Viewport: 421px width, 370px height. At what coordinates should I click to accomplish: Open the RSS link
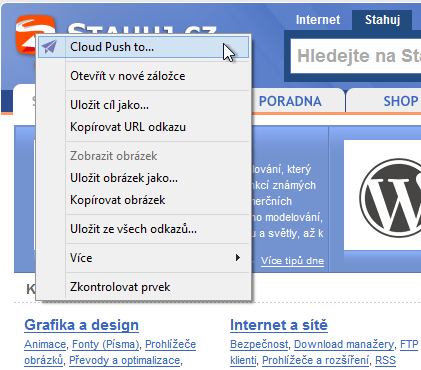(x=385, y=360)
